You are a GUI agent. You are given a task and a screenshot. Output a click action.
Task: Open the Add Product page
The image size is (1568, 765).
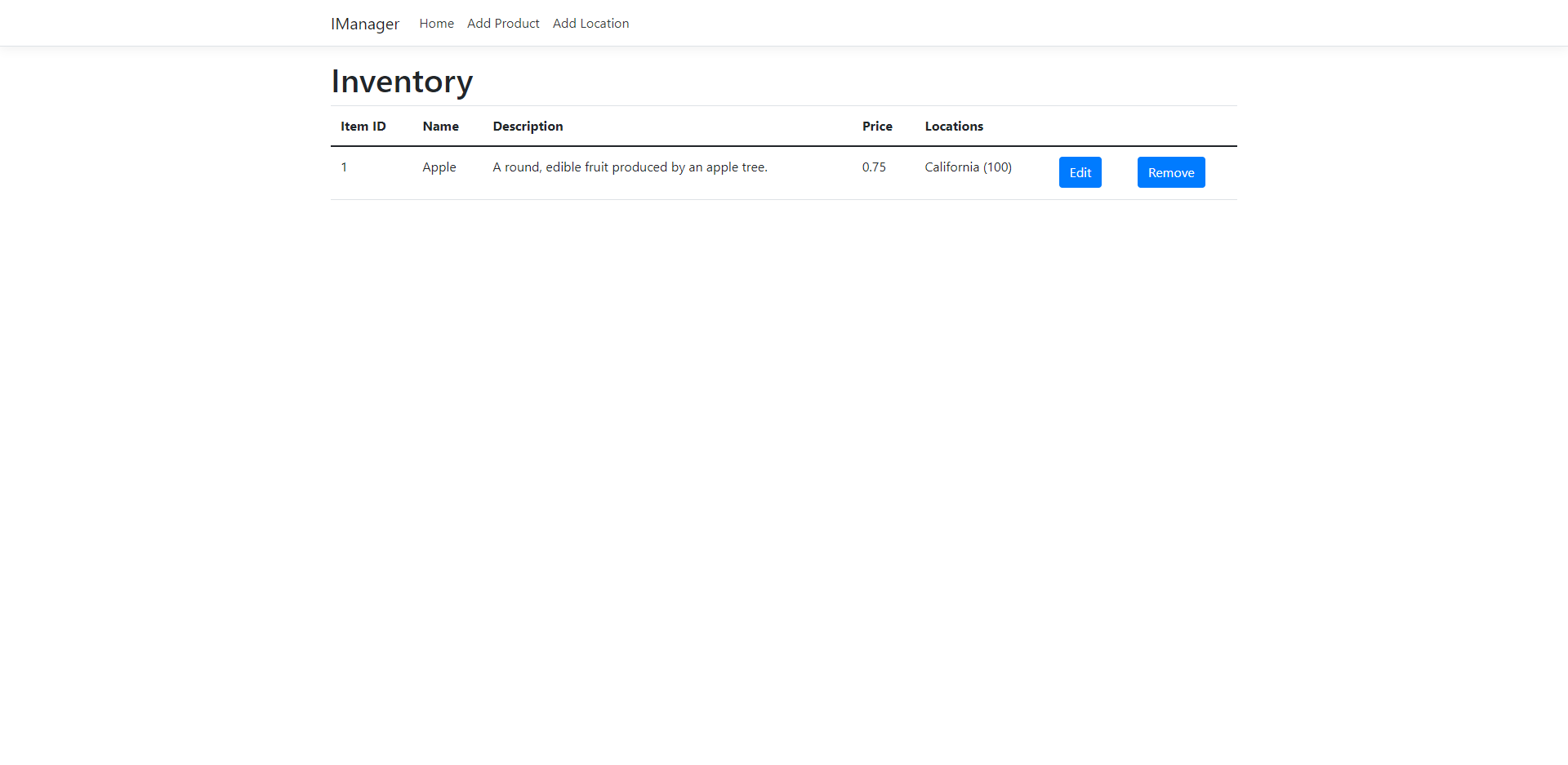point(503,23)
